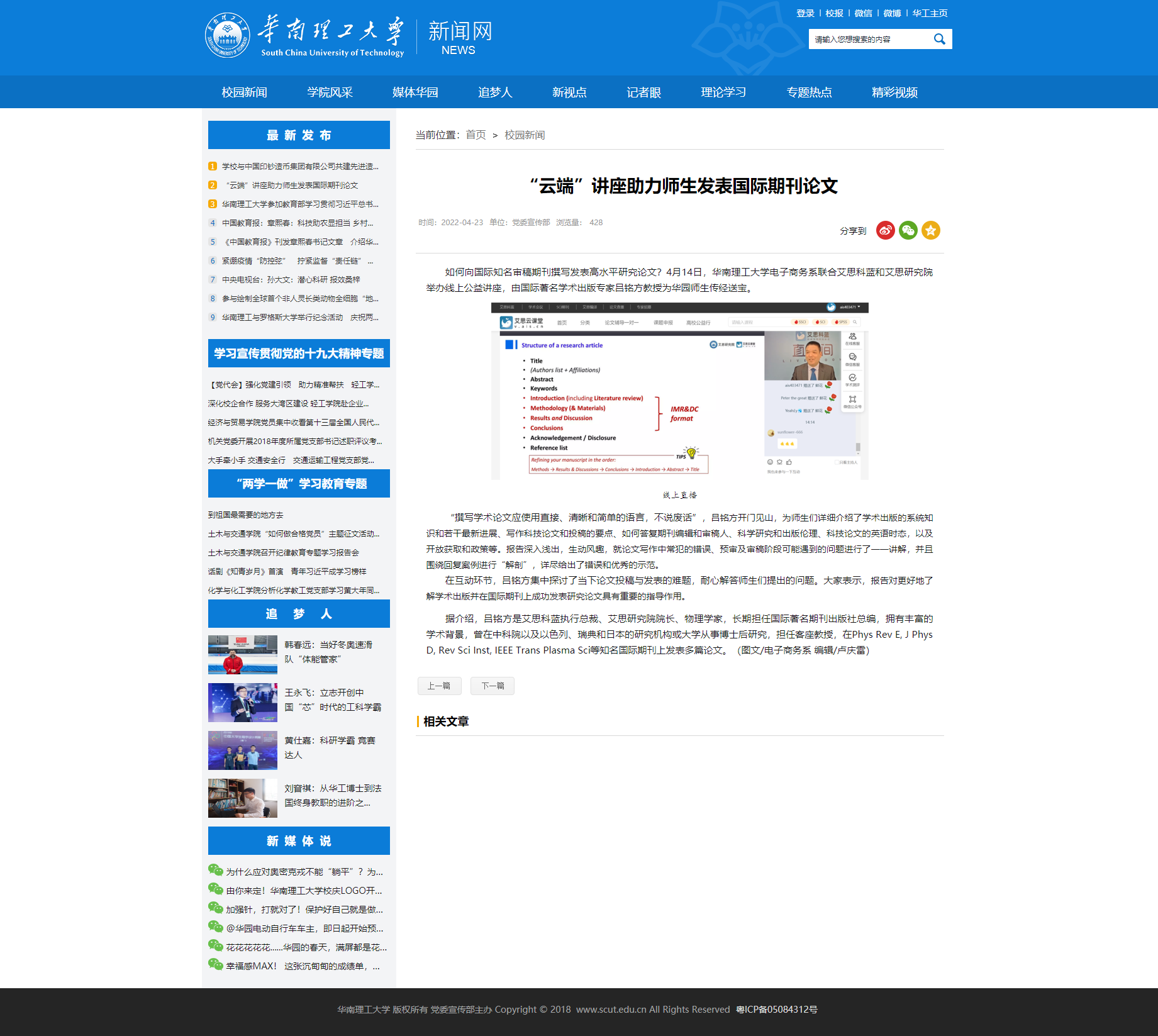The height and width of the screenshot is (1036, 1158).
Task: Click the 新闻网 NEWS masthead
Action: click(x=459, y=37)
